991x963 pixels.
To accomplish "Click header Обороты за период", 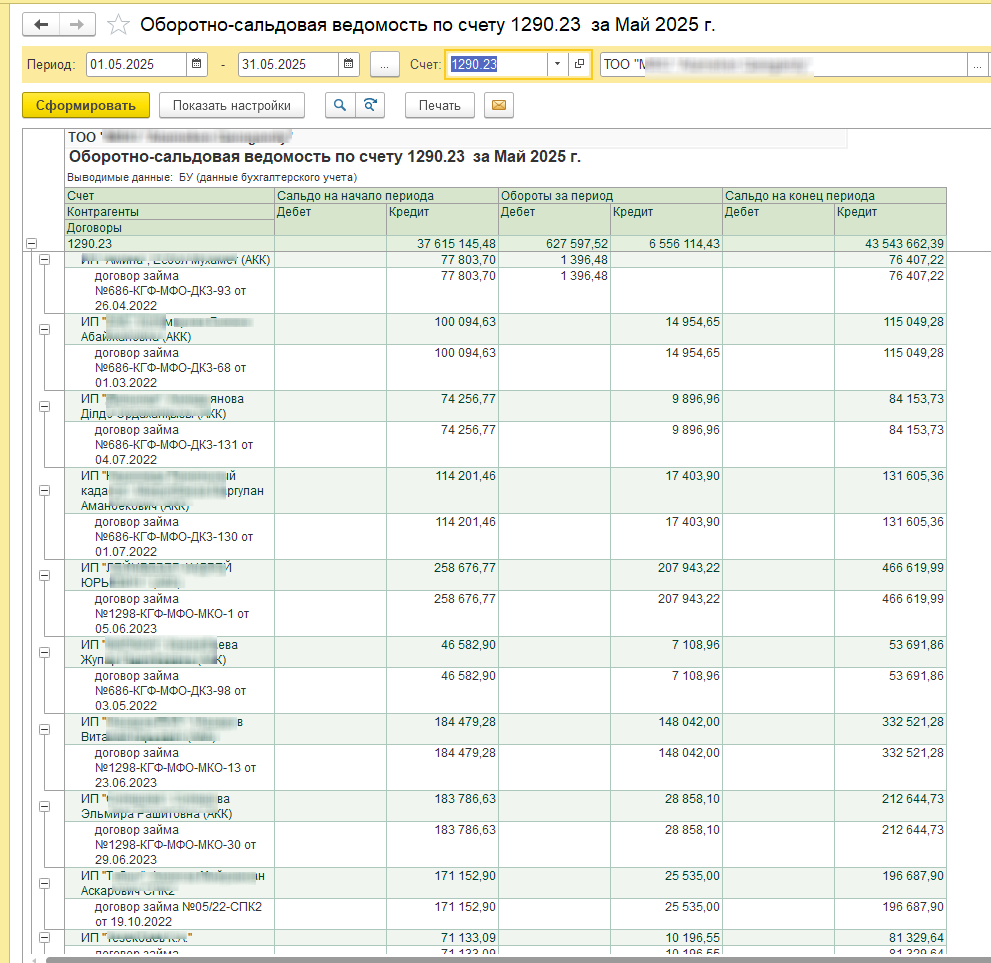I will pos(611,196).
